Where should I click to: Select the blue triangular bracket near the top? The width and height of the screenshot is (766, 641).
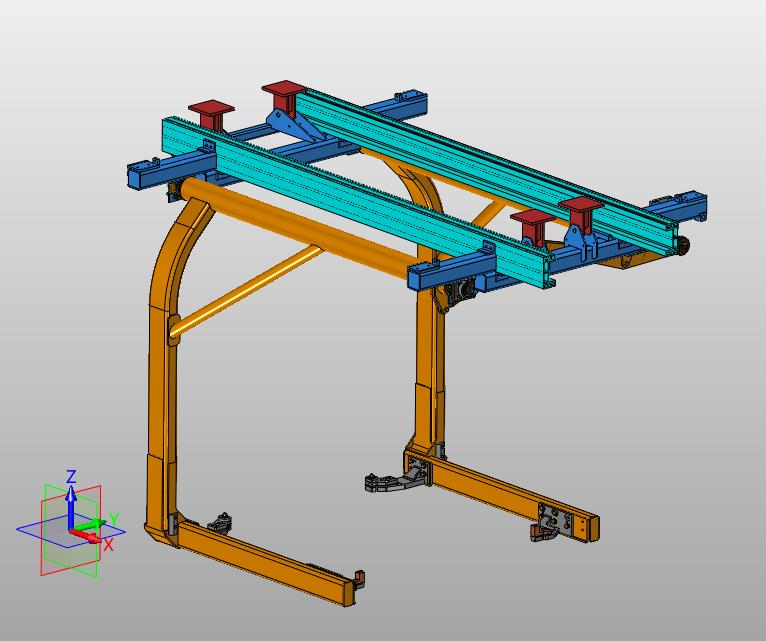click(293, 126)
